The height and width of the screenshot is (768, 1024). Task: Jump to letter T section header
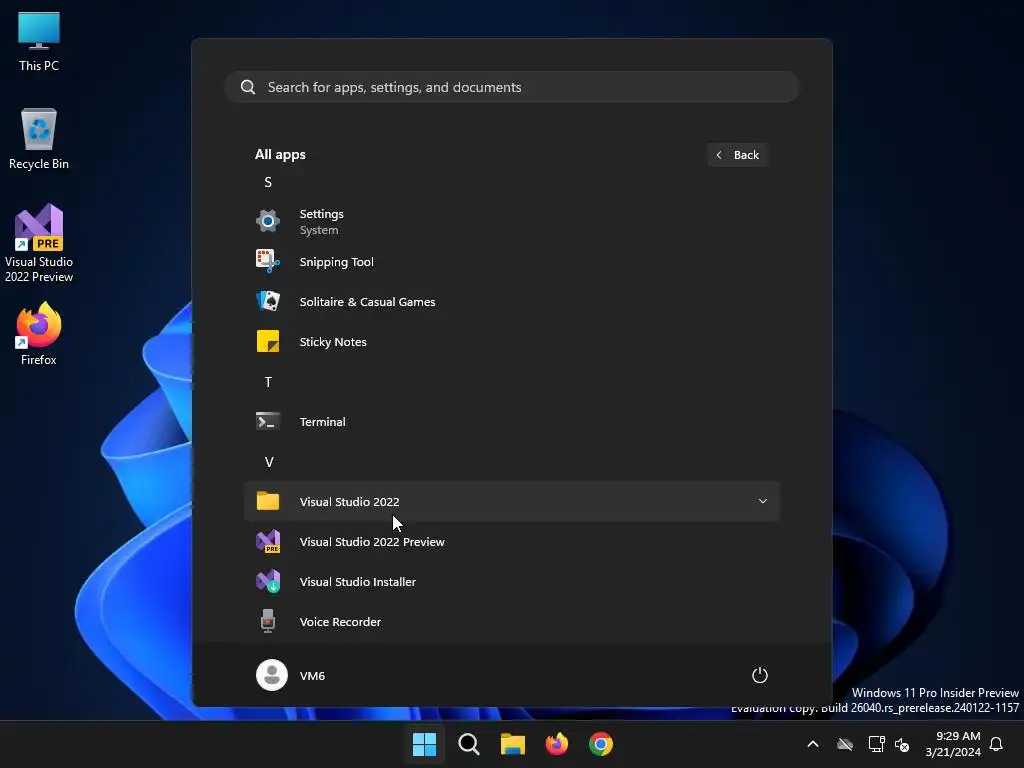coord(268,382)
